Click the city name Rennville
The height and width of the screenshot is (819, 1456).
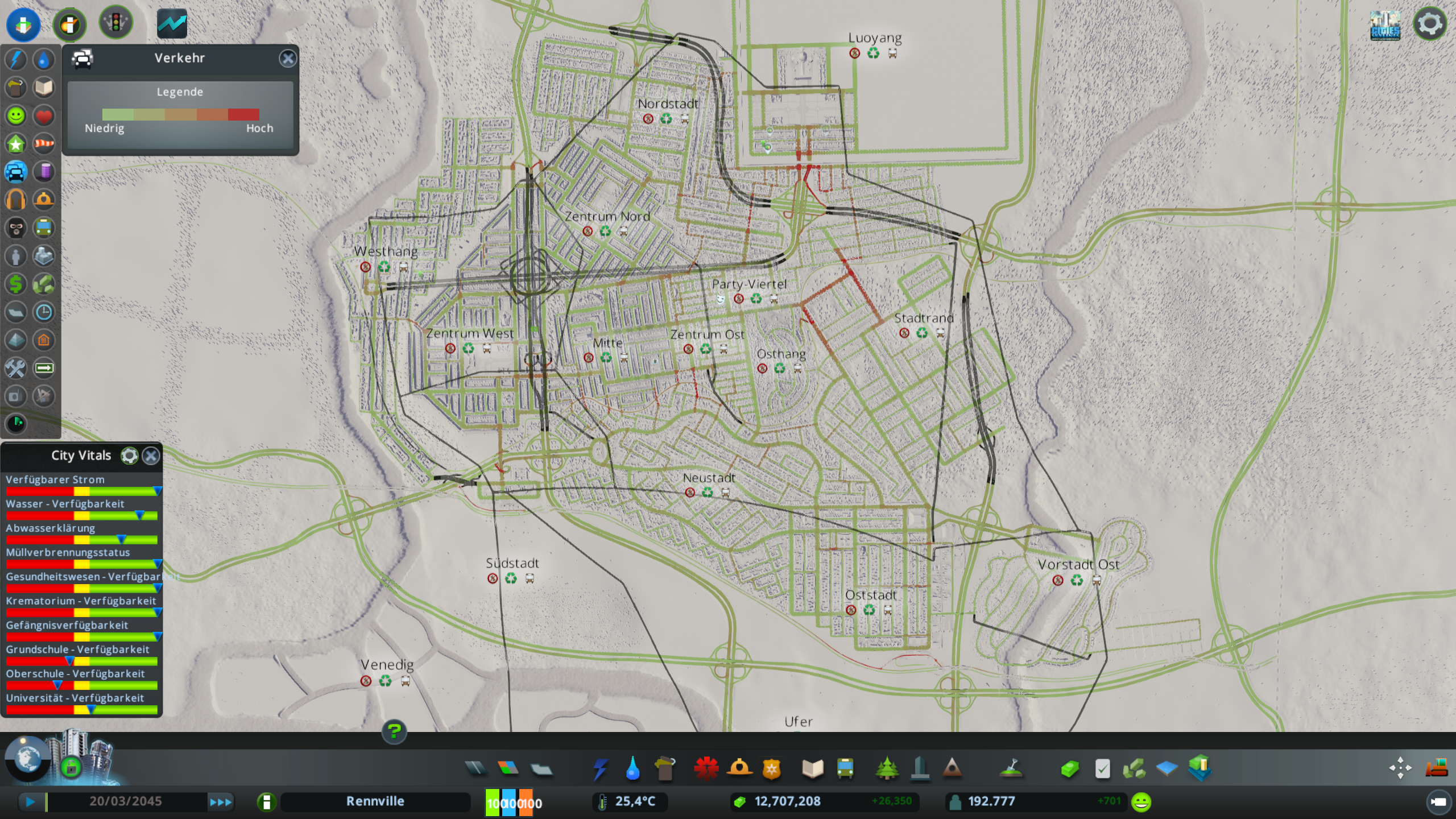pyautogui.click(x=375, y=801)
